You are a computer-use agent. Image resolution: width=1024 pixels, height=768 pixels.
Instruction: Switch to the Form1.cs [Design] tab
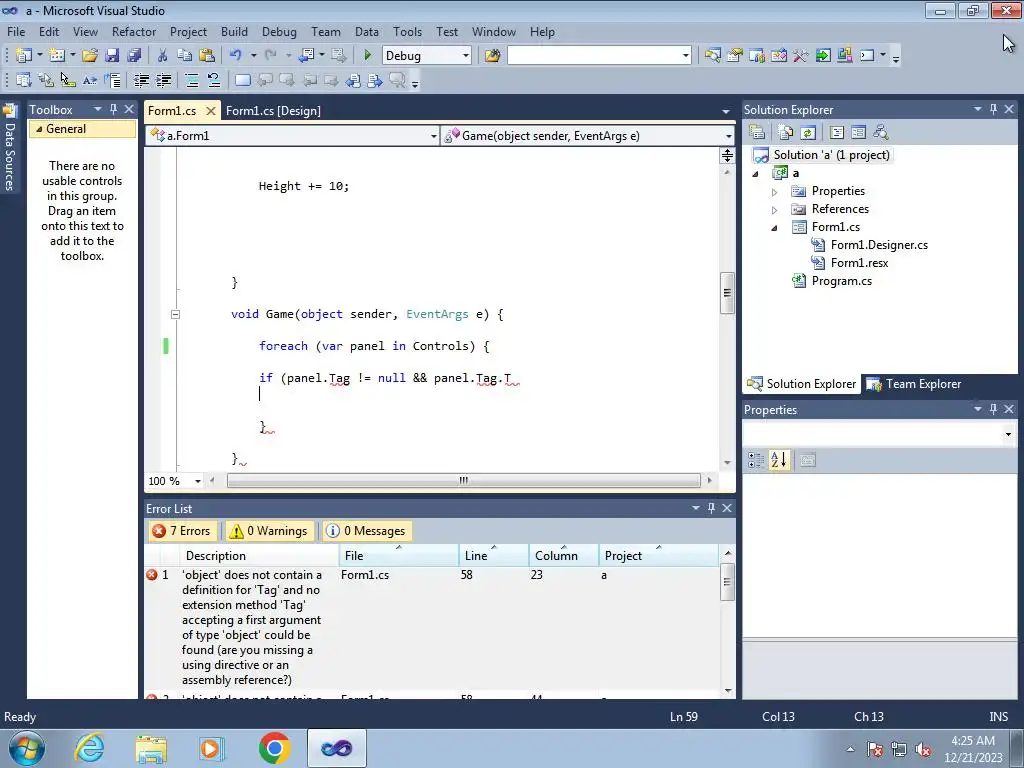(x=273, y=110)
